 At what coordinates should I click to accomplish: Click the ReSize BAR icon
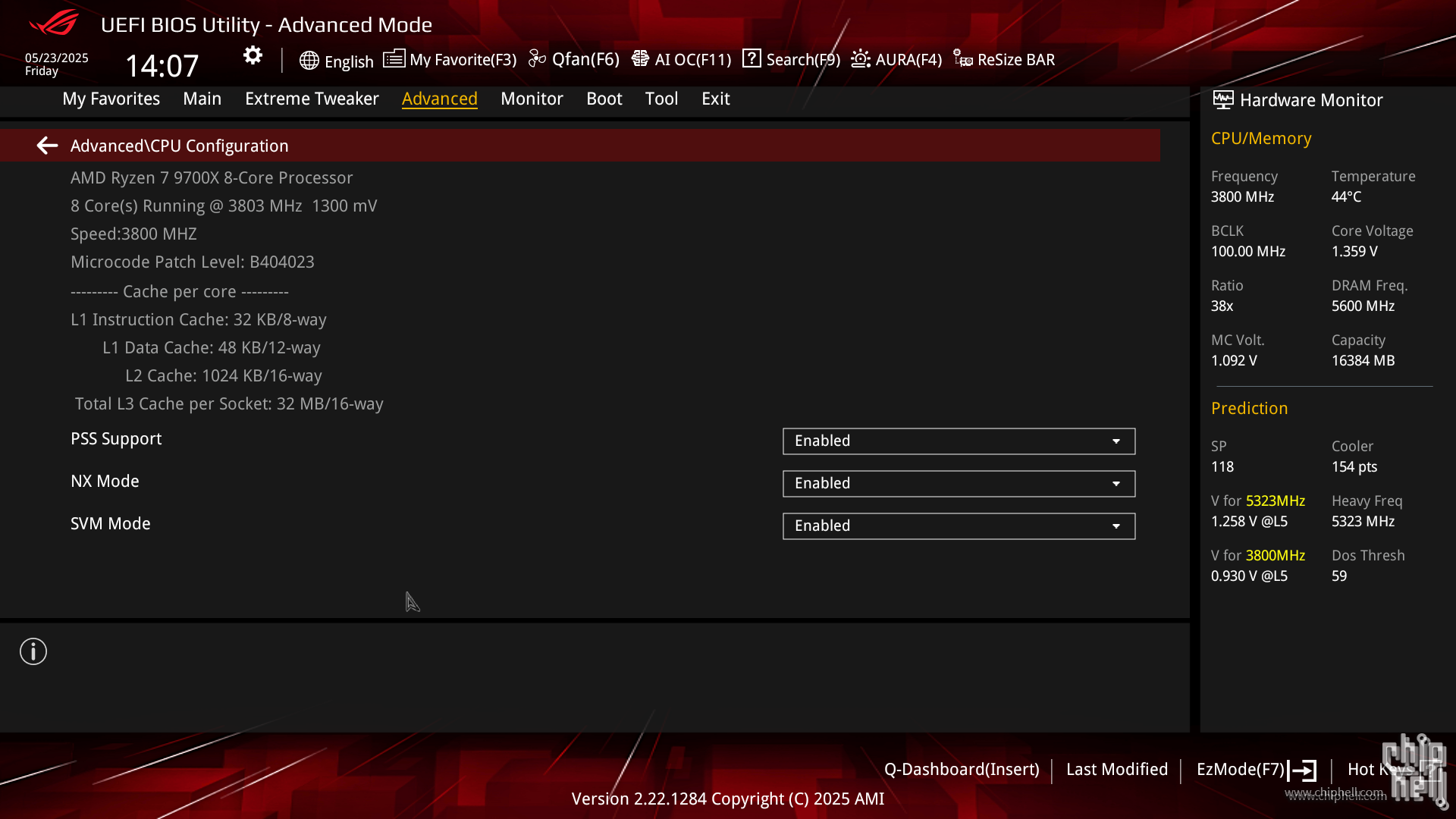pyautogui.click(x=963, y=58)
